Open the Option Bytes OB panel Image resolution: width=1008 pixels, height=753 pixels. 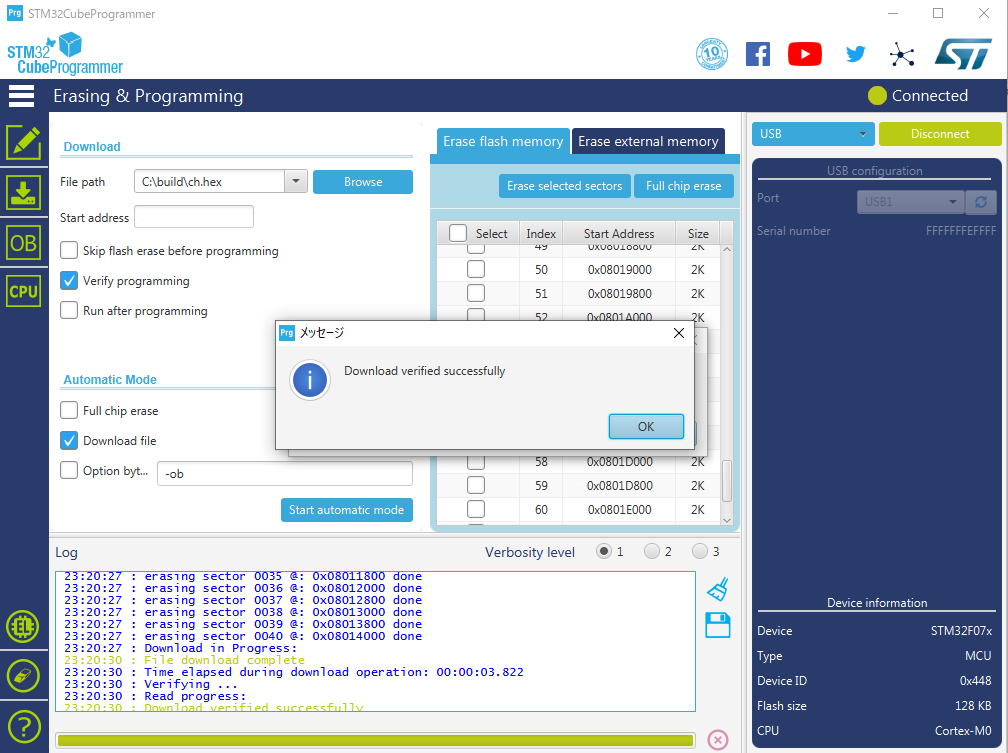[24, 242]
